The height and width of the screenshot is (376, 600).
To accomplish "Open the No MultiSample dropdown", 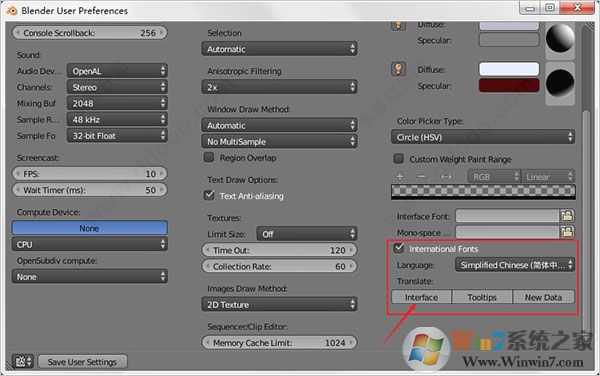I will point(279,142).
